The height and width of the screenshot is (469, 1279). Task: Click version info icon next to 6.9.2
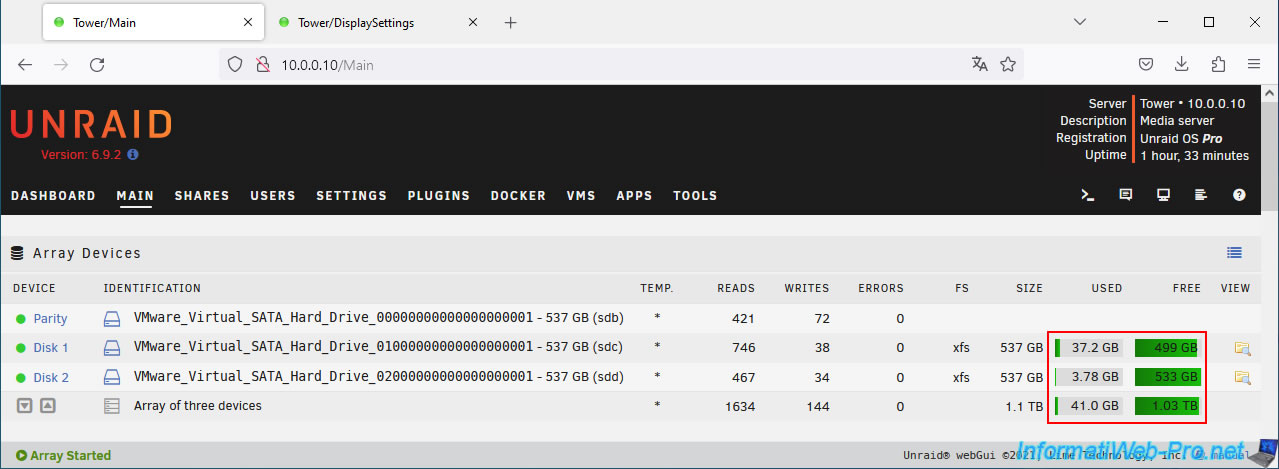133,155
